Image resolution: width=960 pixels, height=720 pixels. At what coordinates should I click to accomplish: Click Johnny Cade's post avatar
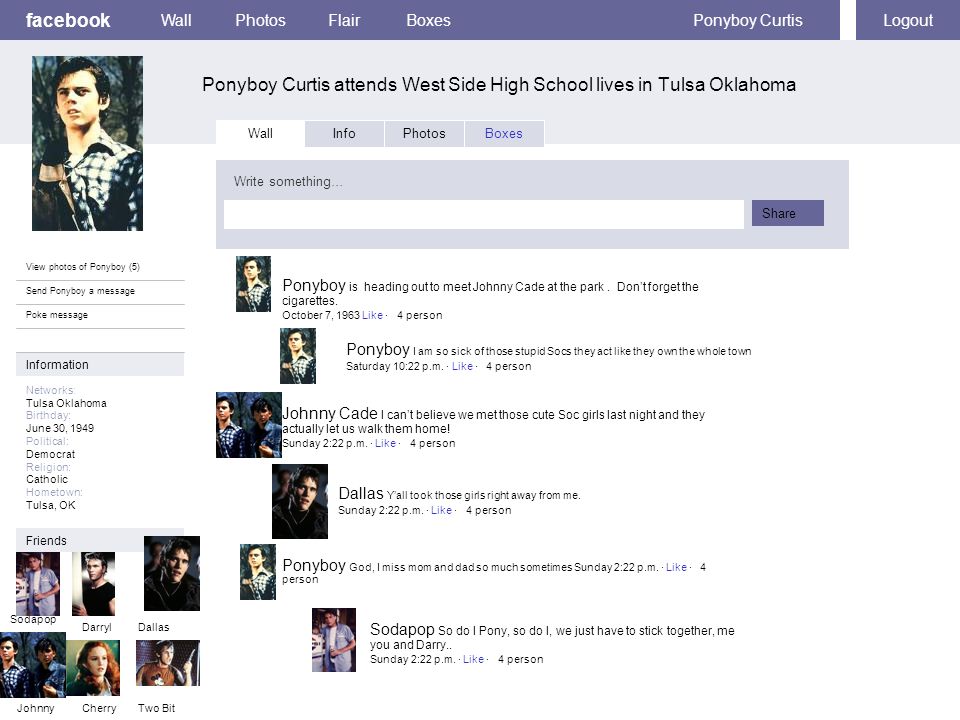click(x=249, y=425)
